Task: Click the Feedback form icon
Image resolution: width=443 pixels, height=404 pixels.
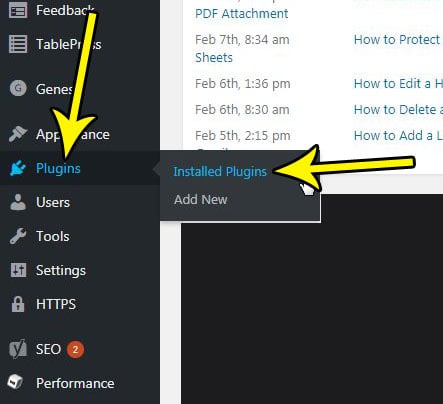Action: (x=18, y=11)
